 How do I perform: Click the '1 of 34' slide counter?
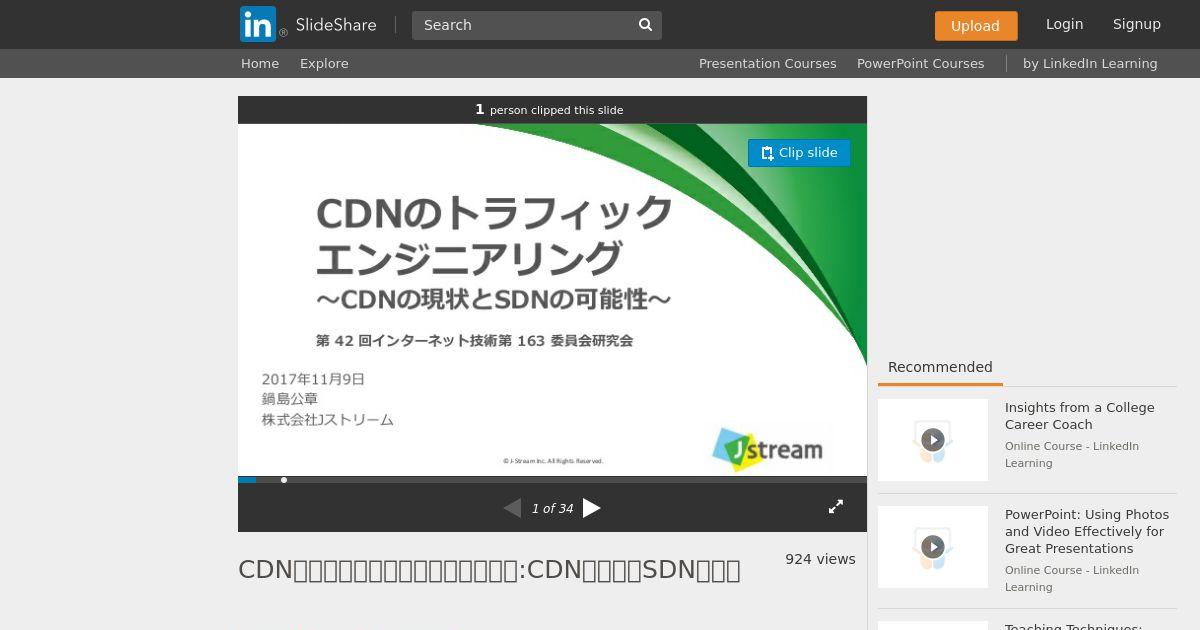tap(552, 509)
